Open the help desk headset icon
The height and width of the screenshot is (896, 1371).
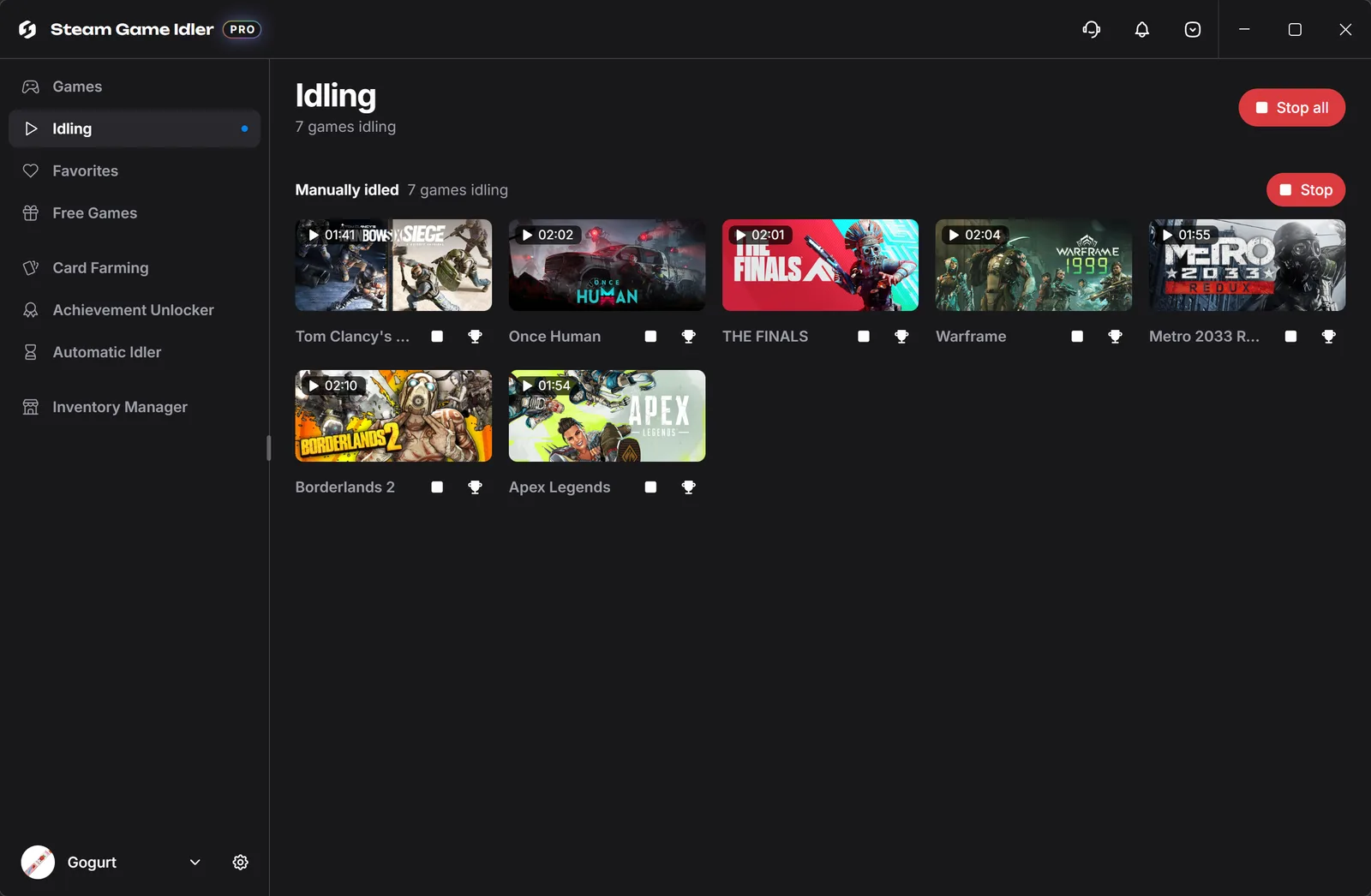(1091, 29)
